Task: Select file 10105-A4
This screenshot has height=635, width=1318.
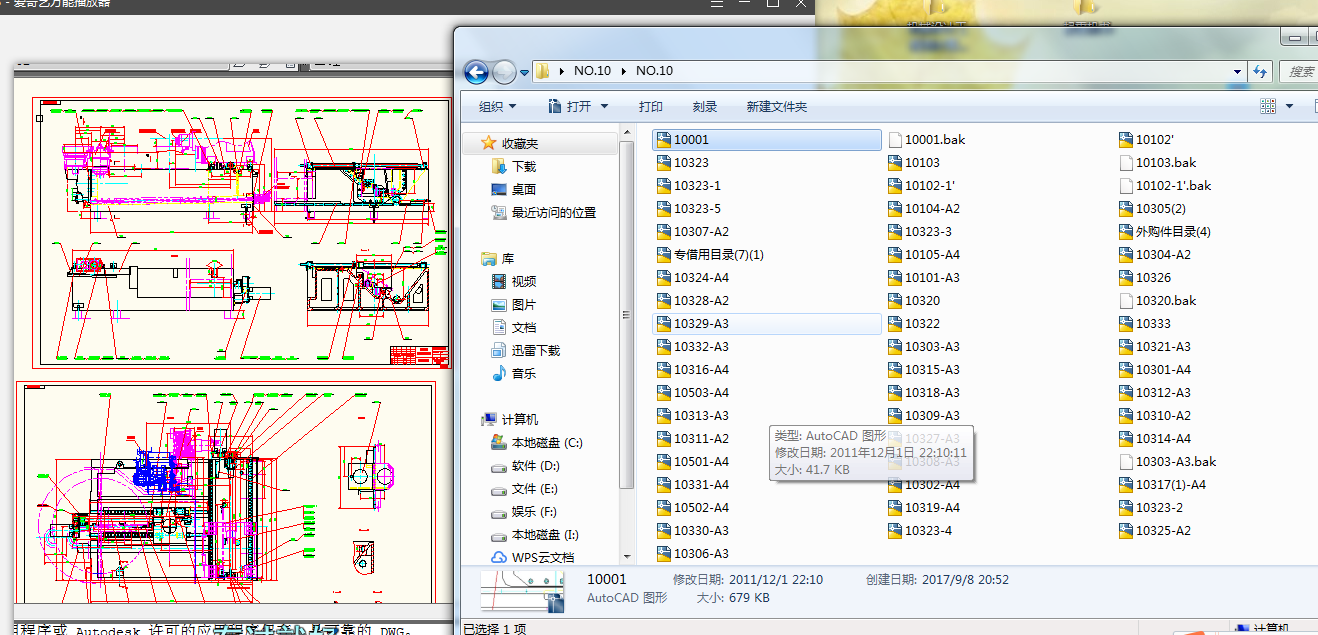Action: 924,255
